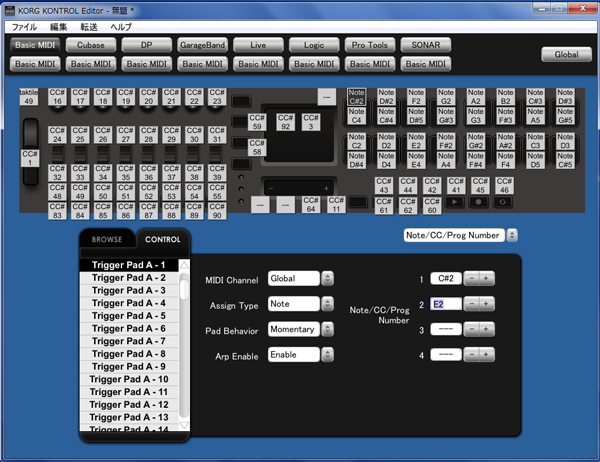This screenshot has width=600, height=462.
Task: Select pad labeled Note F2
Action: 416,97
